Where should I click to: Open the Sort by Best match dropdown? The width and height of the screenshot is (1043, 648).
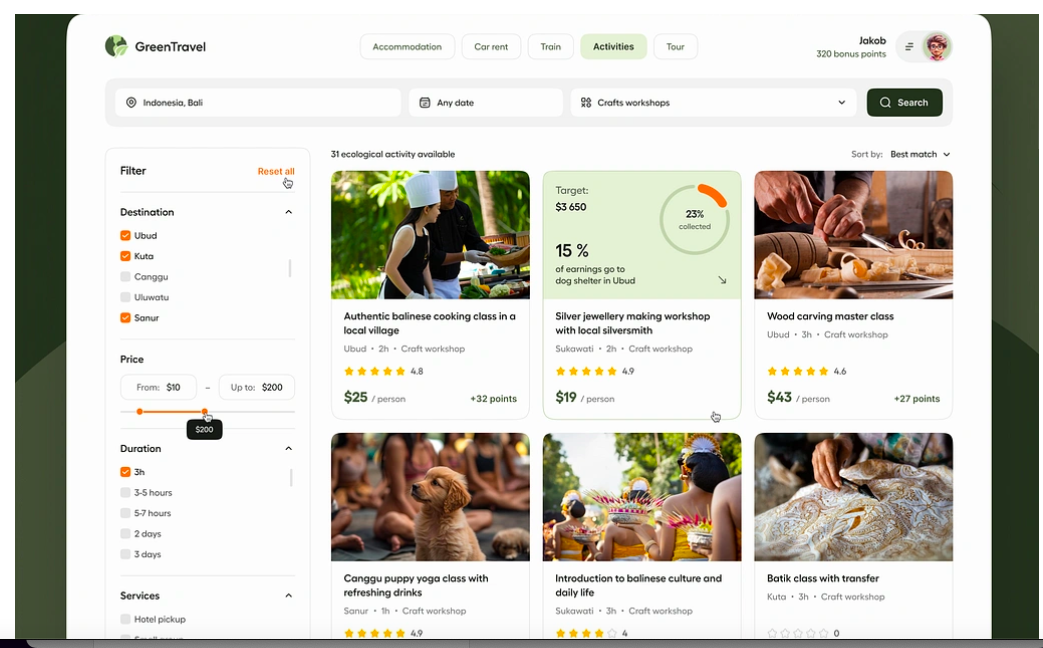919,155
